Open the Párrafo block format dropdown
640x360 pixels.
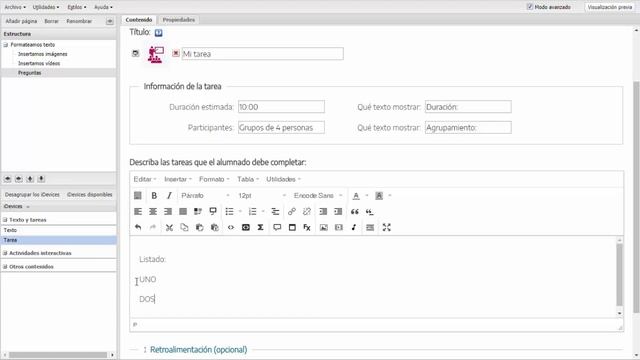coord(205,196)
